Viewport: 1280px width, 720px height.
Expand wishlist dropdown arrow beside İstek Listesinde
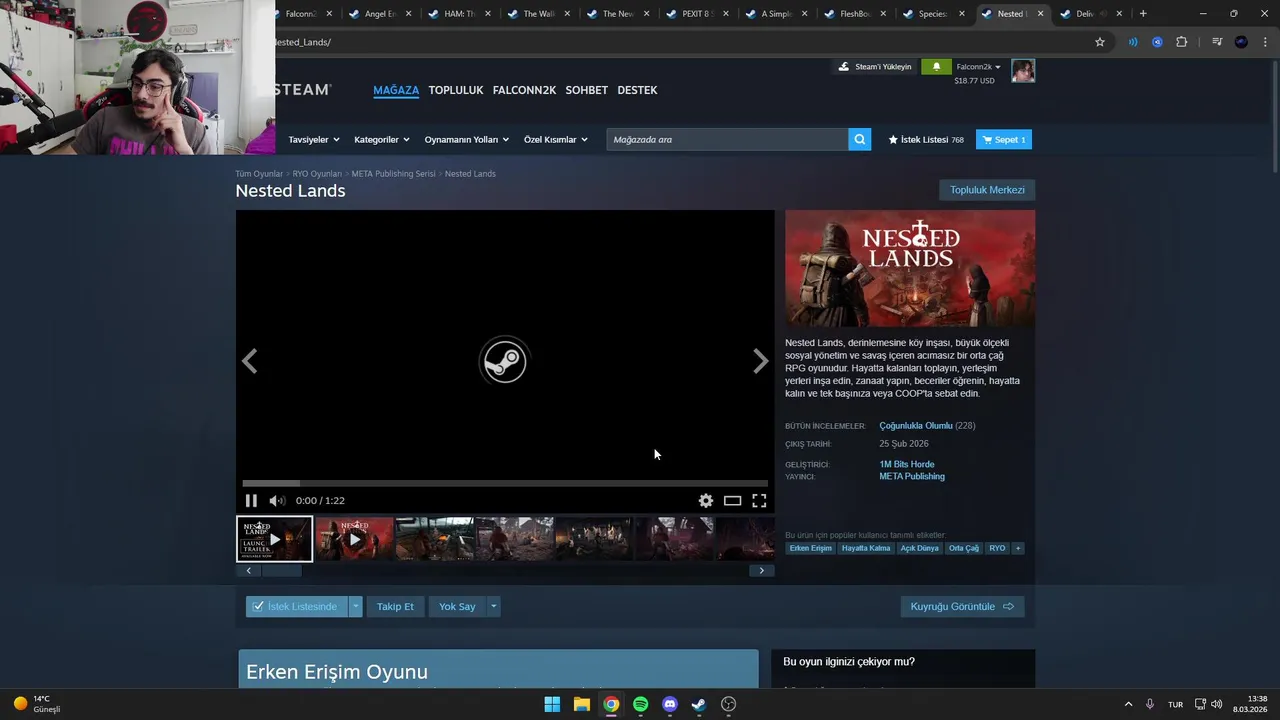(355, 606)
